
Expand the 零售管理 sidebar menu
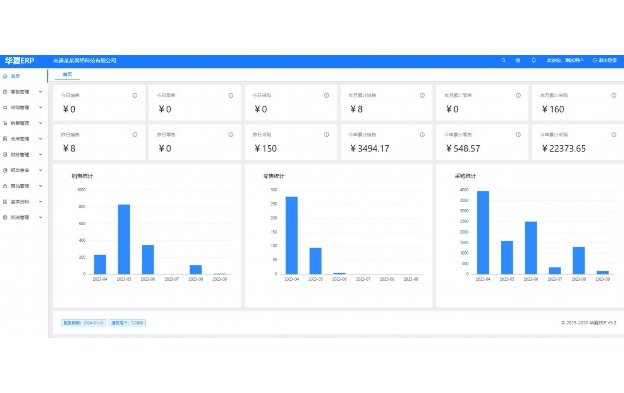[23, 92]
